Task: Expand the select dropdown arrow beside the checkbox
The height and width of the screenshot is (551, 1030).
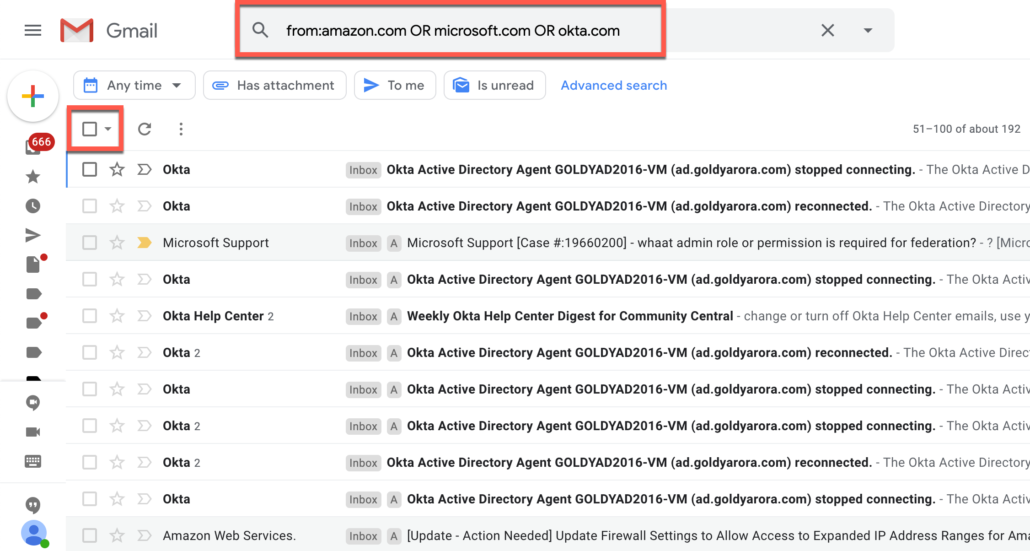Action: pos(108,129)
